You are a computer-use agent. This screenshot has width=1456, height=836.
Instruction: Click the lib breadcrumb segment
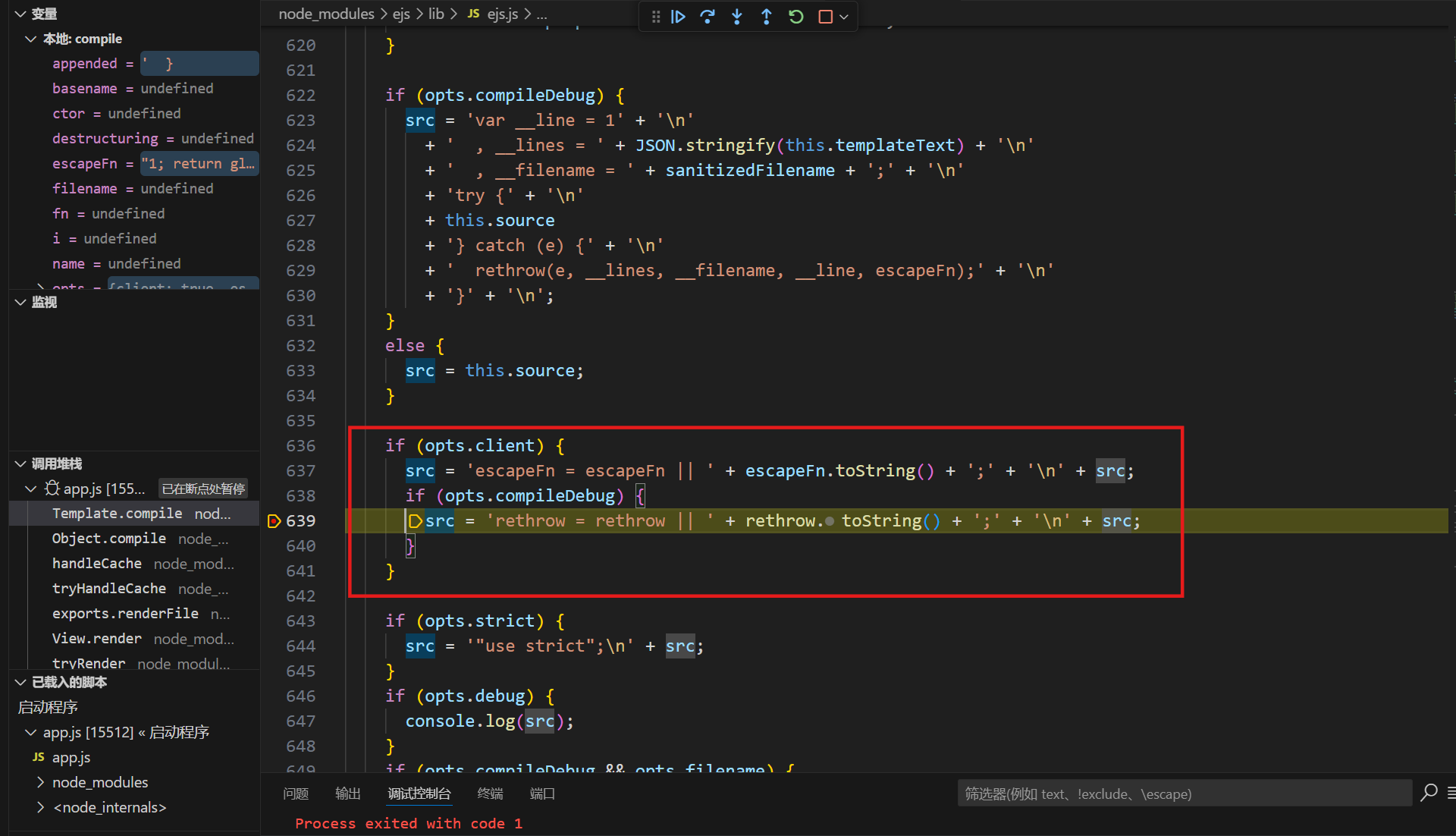tap(436, 14)
